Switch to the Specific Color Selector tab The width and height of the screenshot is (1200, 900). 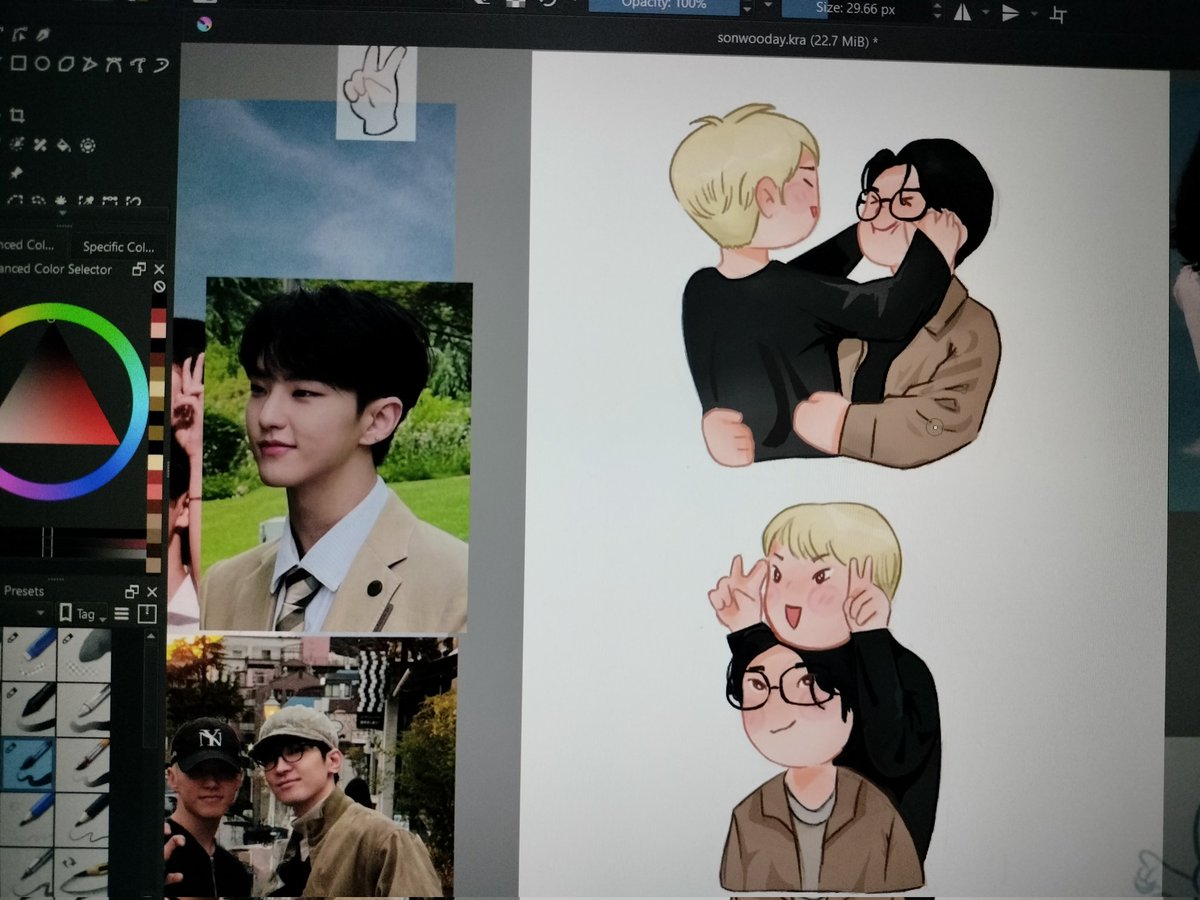pos(118,246)
